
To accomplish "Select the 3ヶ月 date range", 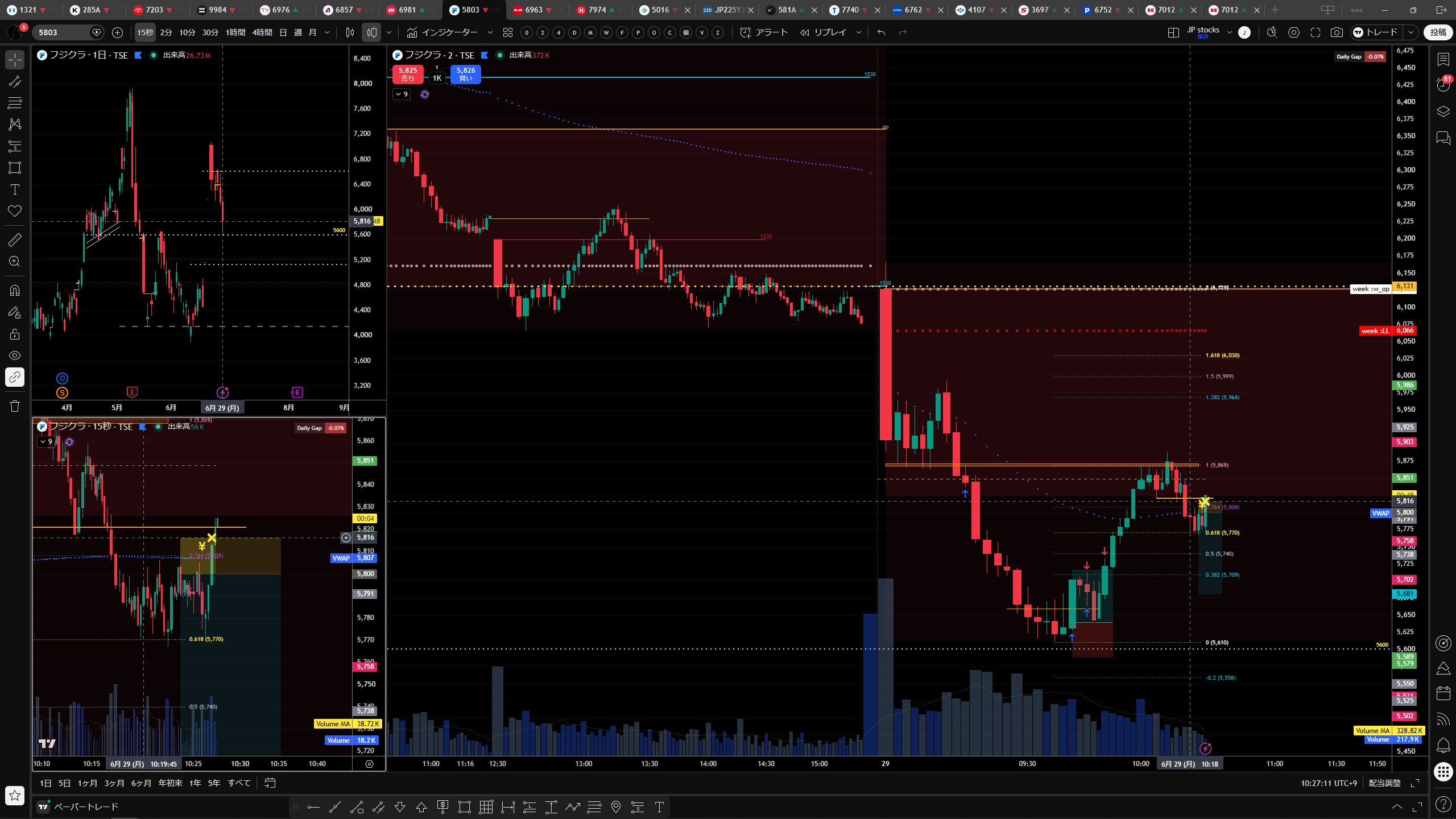I will 114,783.
